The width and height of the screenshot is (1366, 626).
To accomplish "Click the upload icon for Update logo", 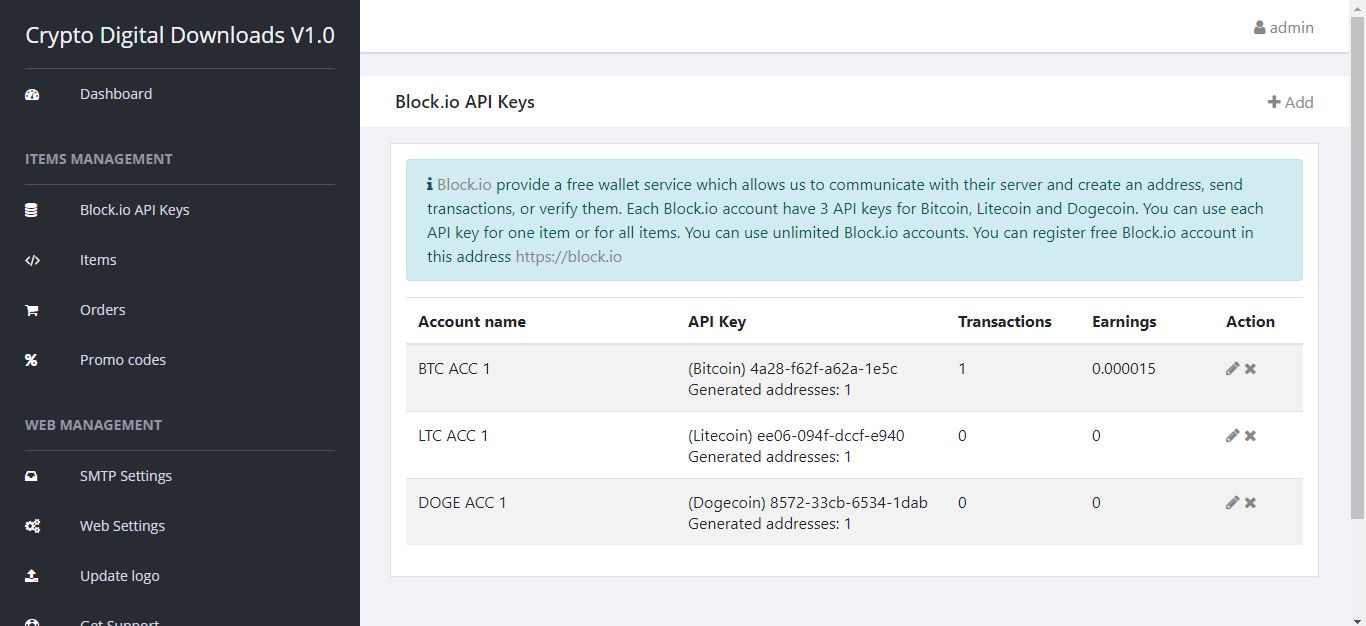I will coord(32,576).
